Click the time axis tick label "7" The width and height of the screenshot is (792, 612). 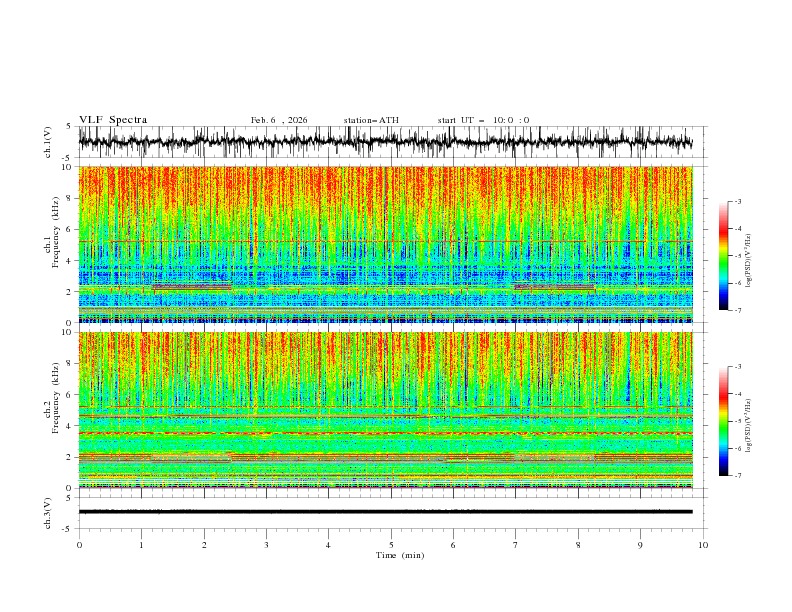coord(516,545)
